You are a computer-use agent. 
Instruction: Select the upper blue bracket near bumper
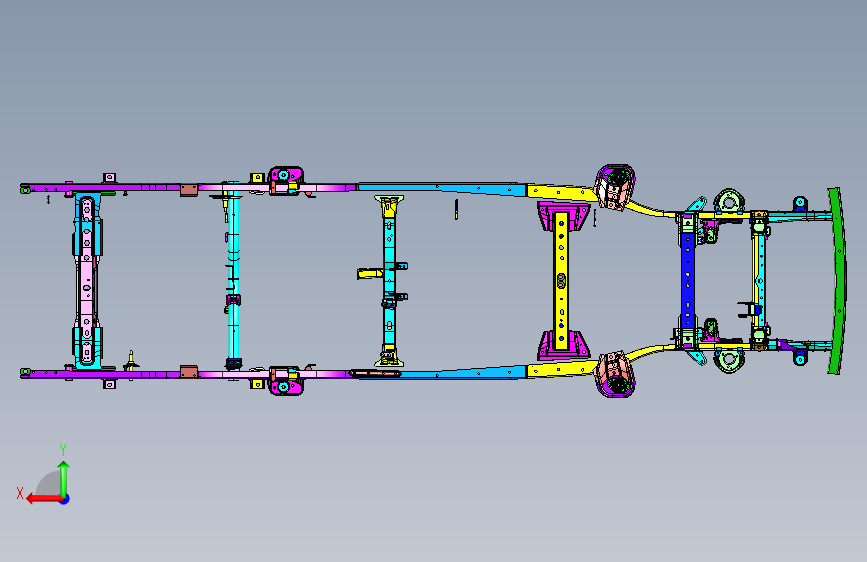coord(800,204)
